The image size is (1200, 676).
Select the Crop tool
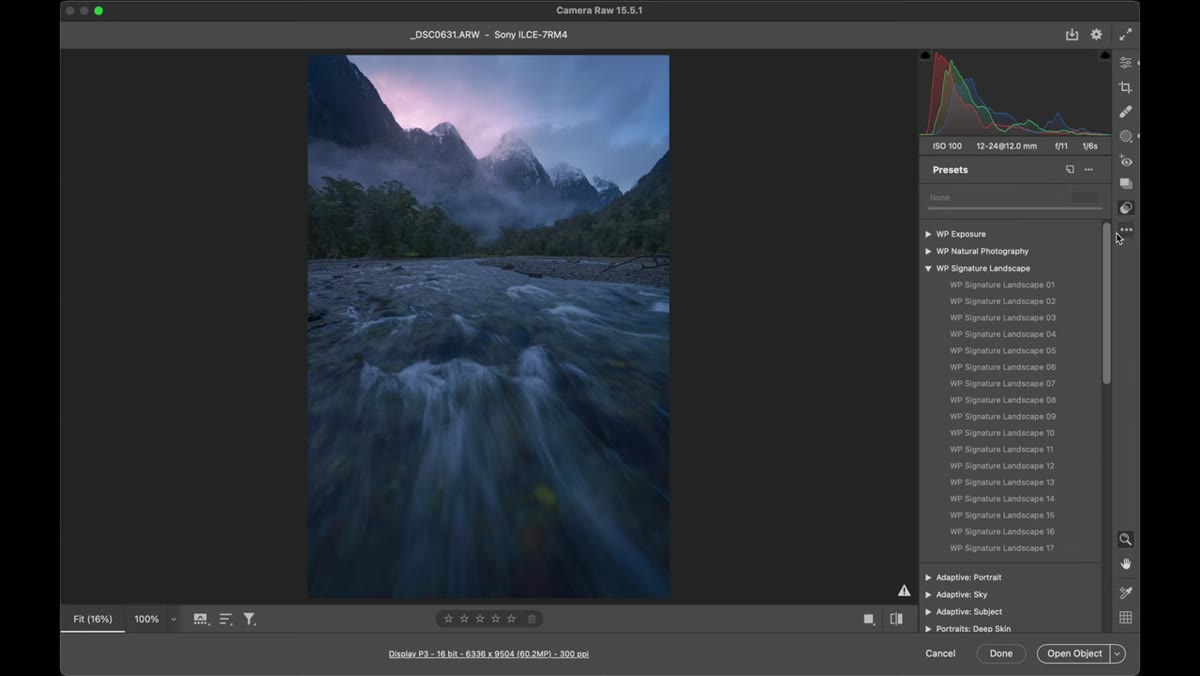coord(1126,87)
